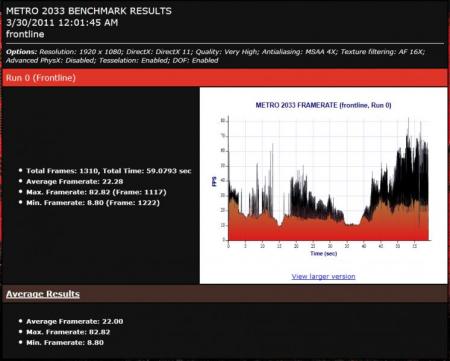450x361 pixels.
Task: Click the METRO 2033 BENCHMARK RESULTS title
Action: (x=89, y=11)
